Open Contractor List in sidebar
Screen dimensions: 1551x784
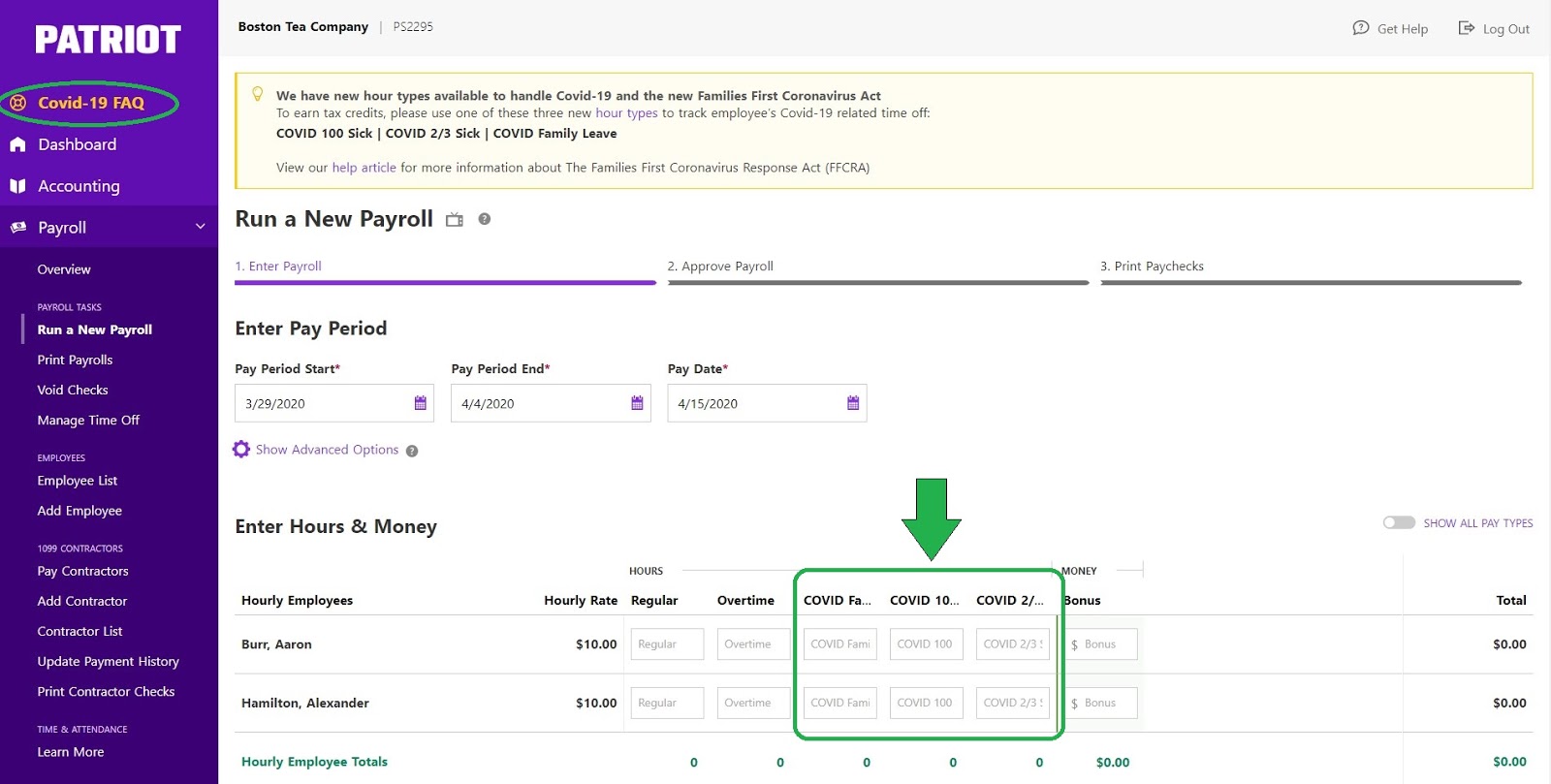click(x=79, y=631)
